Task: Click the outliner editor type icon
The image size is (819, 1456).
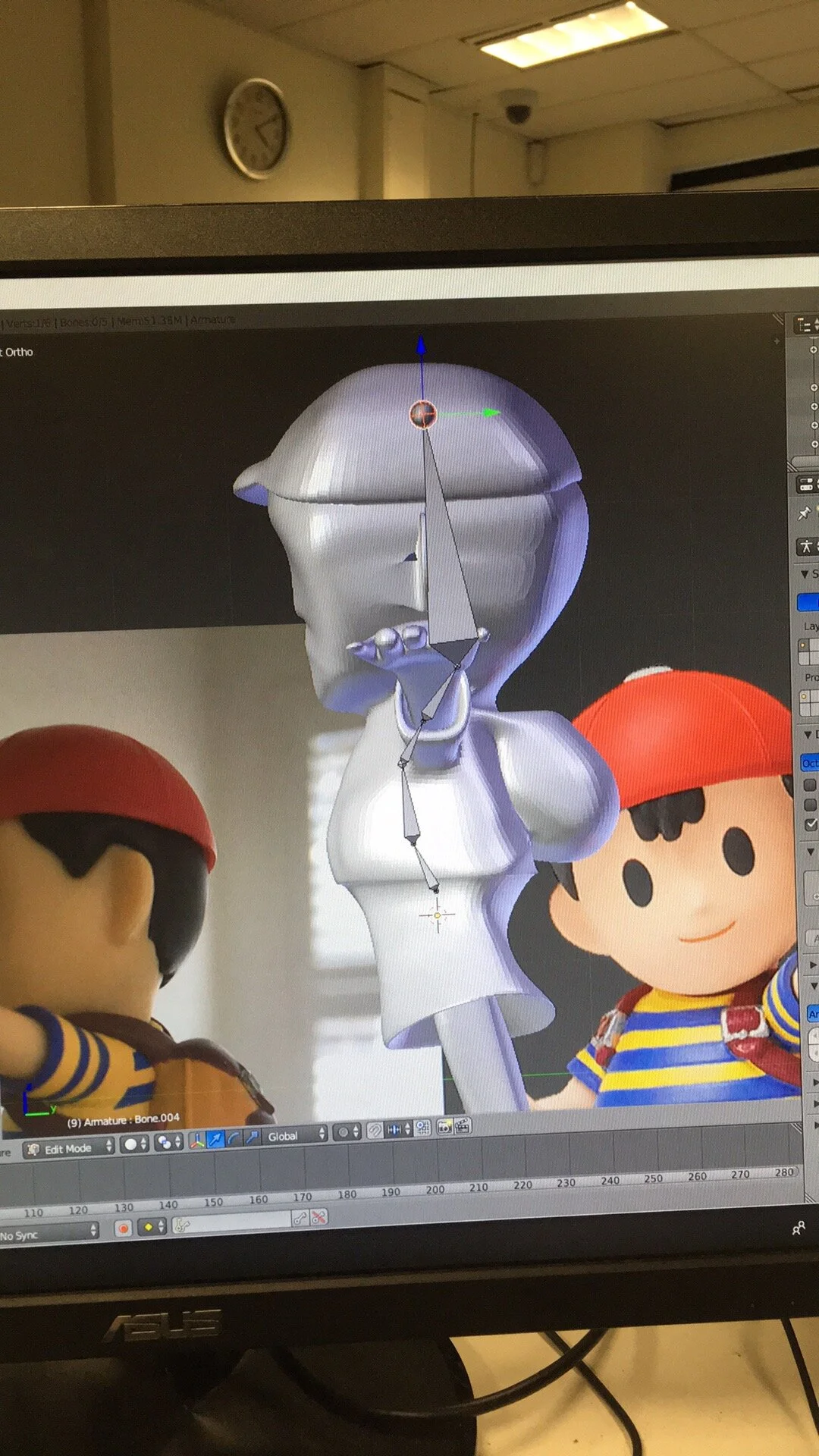Action: [807, 325]
